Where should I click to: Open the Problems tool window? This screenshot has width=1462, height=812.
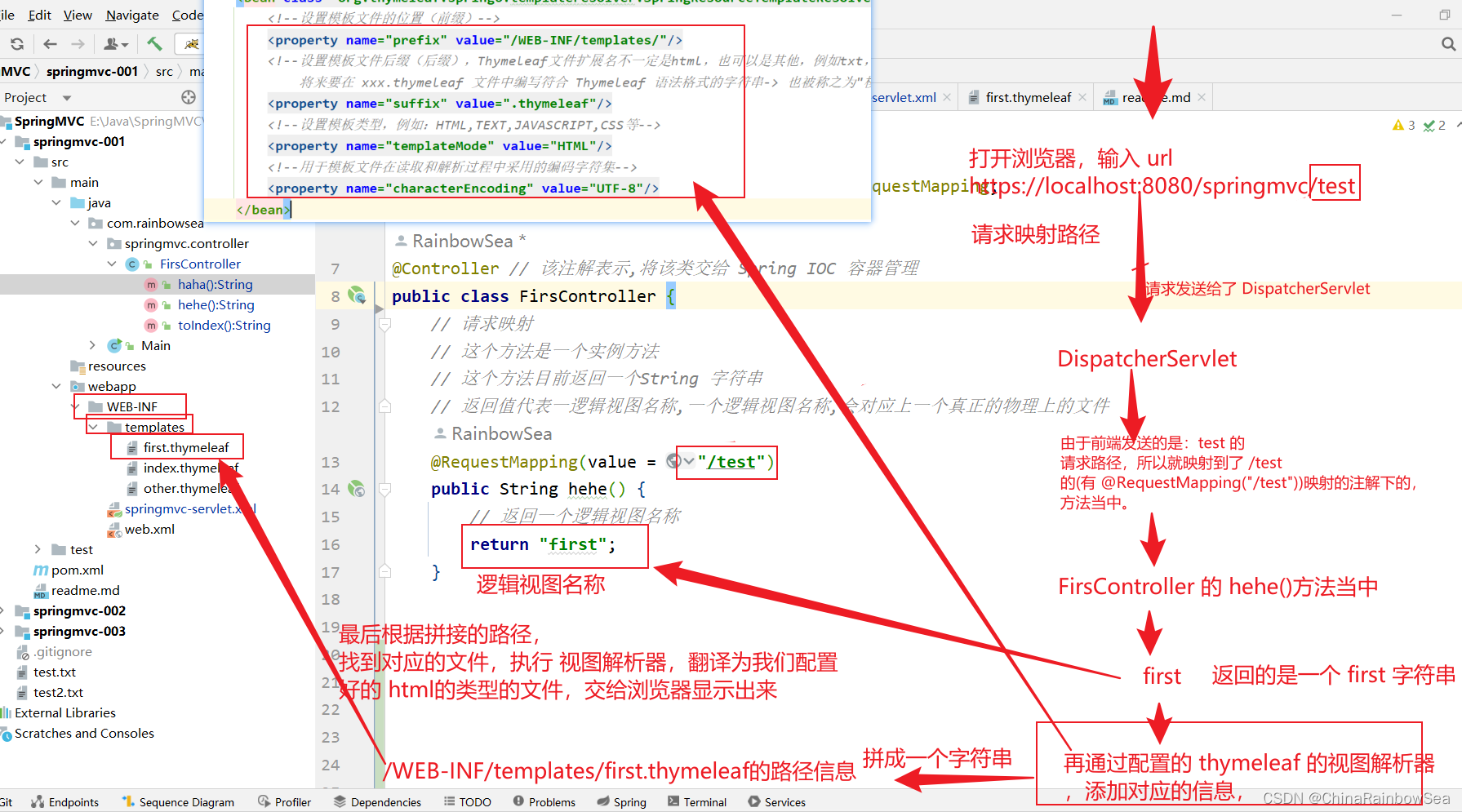point(544,802)
